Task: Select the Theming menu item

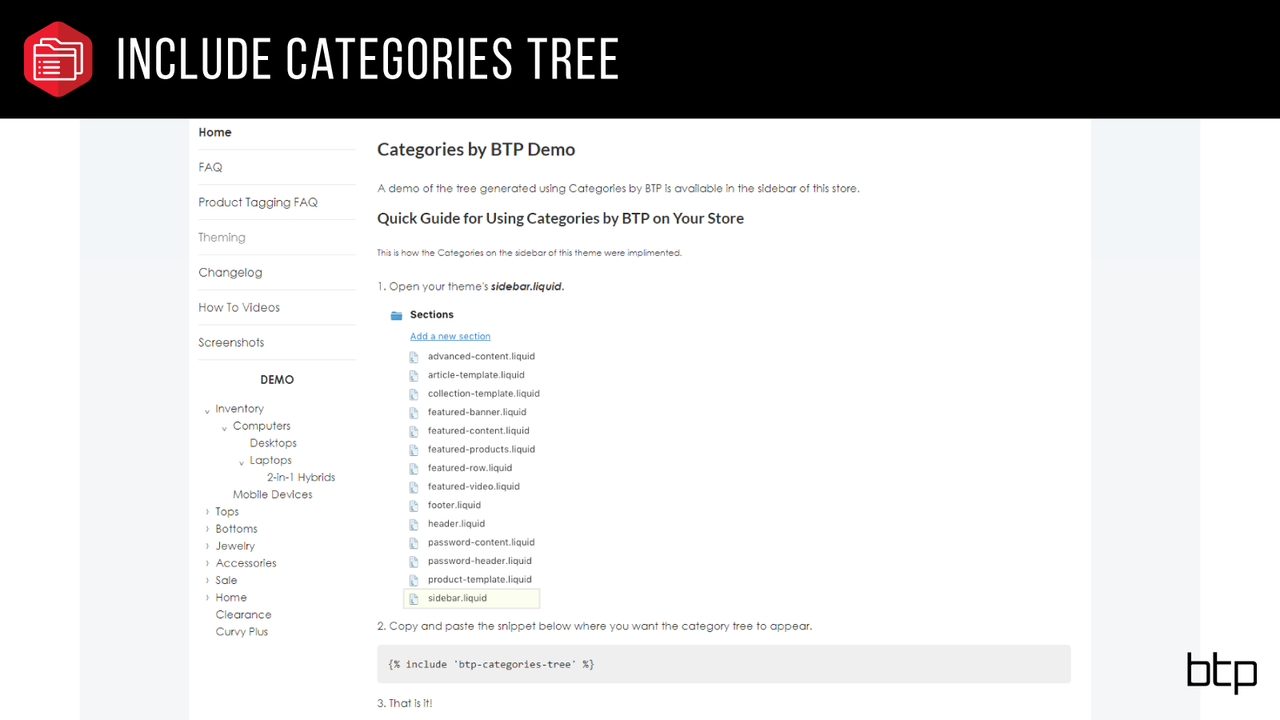Action: (x=221, y=237)
